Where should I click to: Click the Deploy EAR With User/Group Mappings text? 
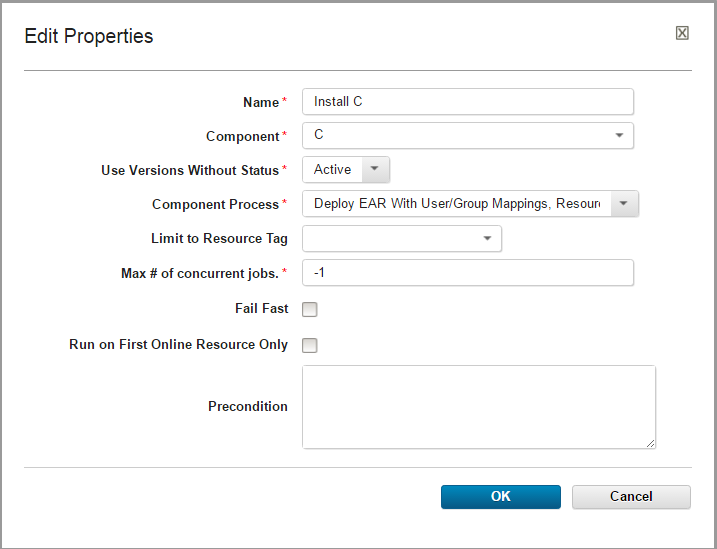456,204
